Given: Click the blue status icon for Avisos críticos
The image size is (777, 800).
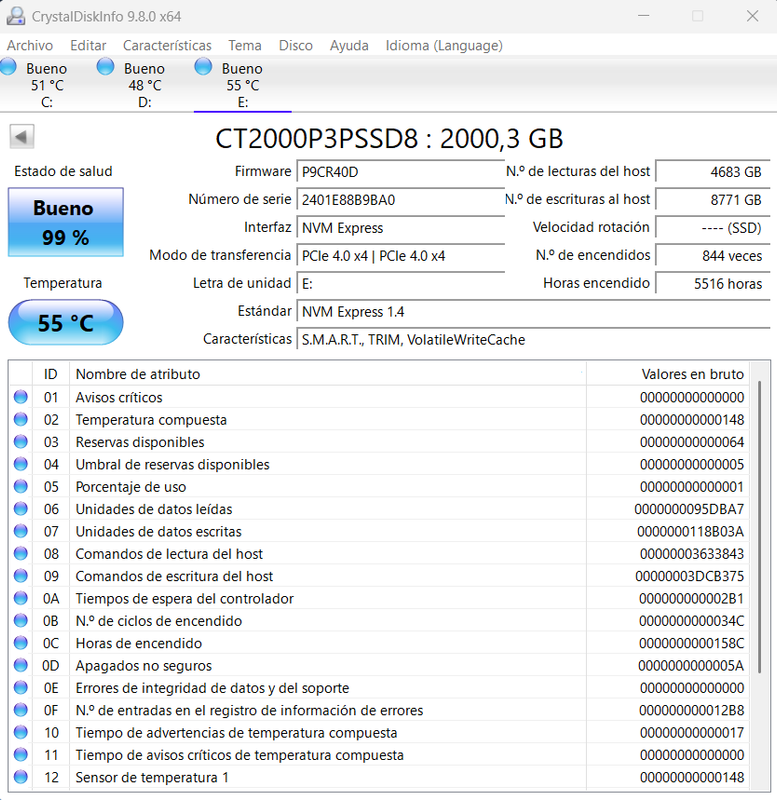Looking at the screenshot, I should pyautogui.click(x=21, y=397).
